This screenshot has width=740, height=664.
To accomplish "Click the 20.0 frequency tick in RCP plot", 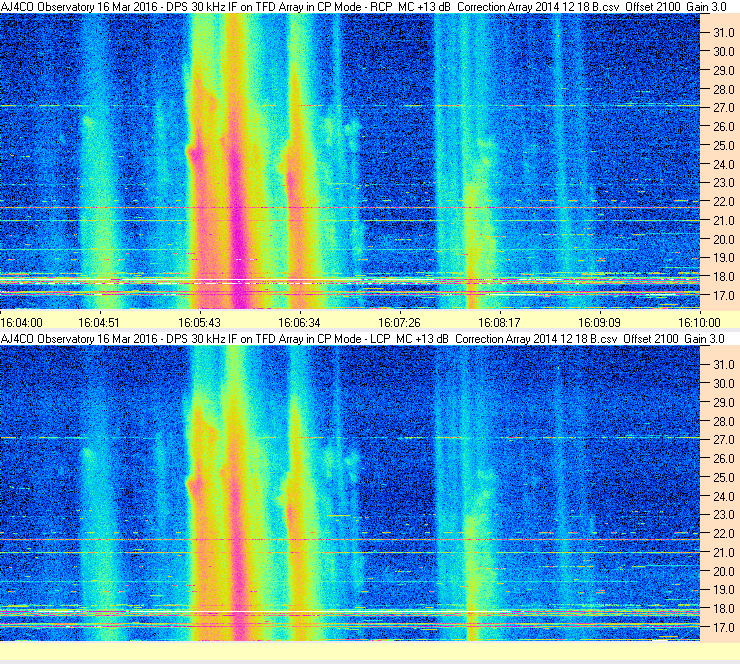I will (723, 239).
